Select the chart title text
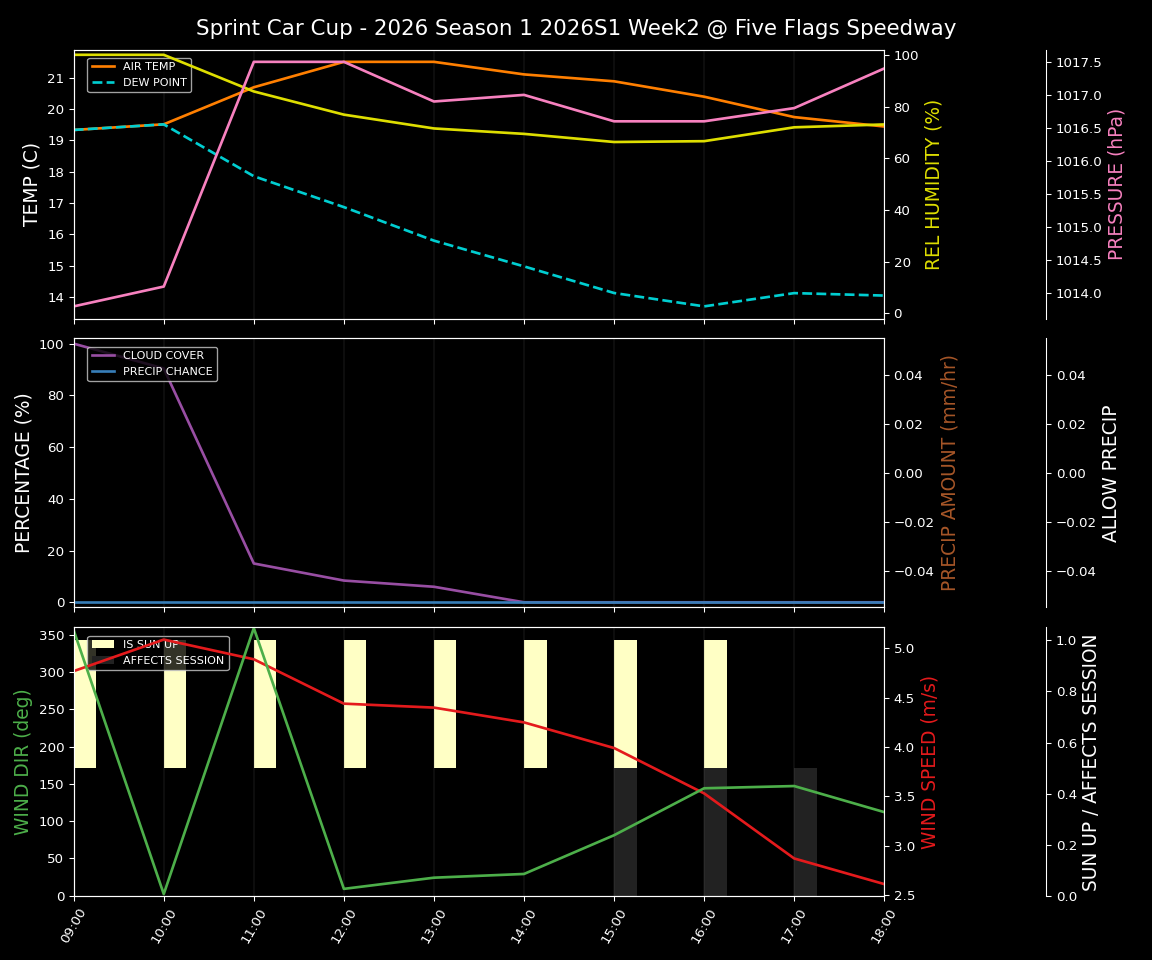Screen dimensions: 1152x960 point(576,28)
